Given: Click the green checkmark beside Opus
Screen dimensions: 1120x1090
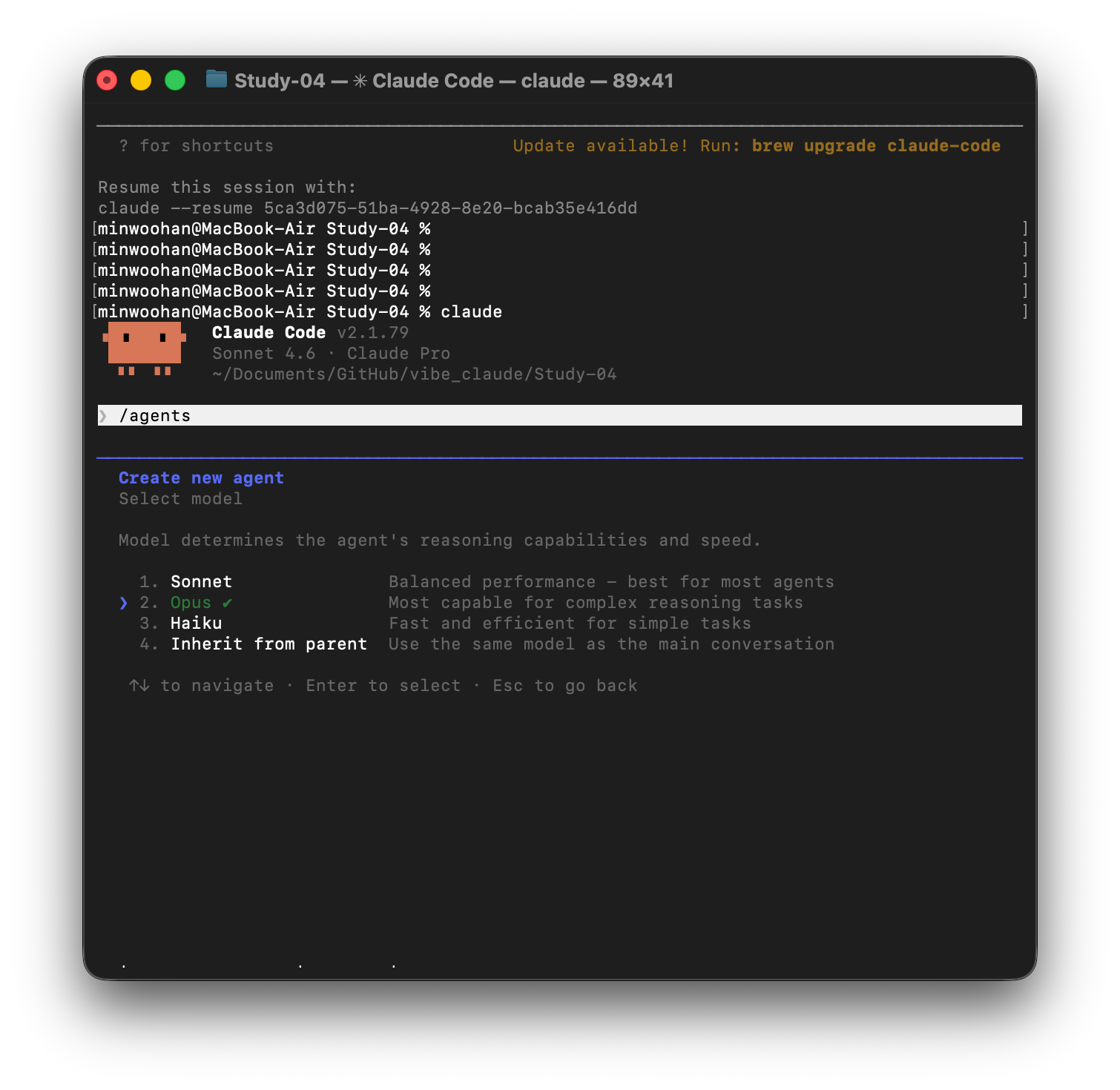Looking at the screenshot, I should (x=227, y=603).
